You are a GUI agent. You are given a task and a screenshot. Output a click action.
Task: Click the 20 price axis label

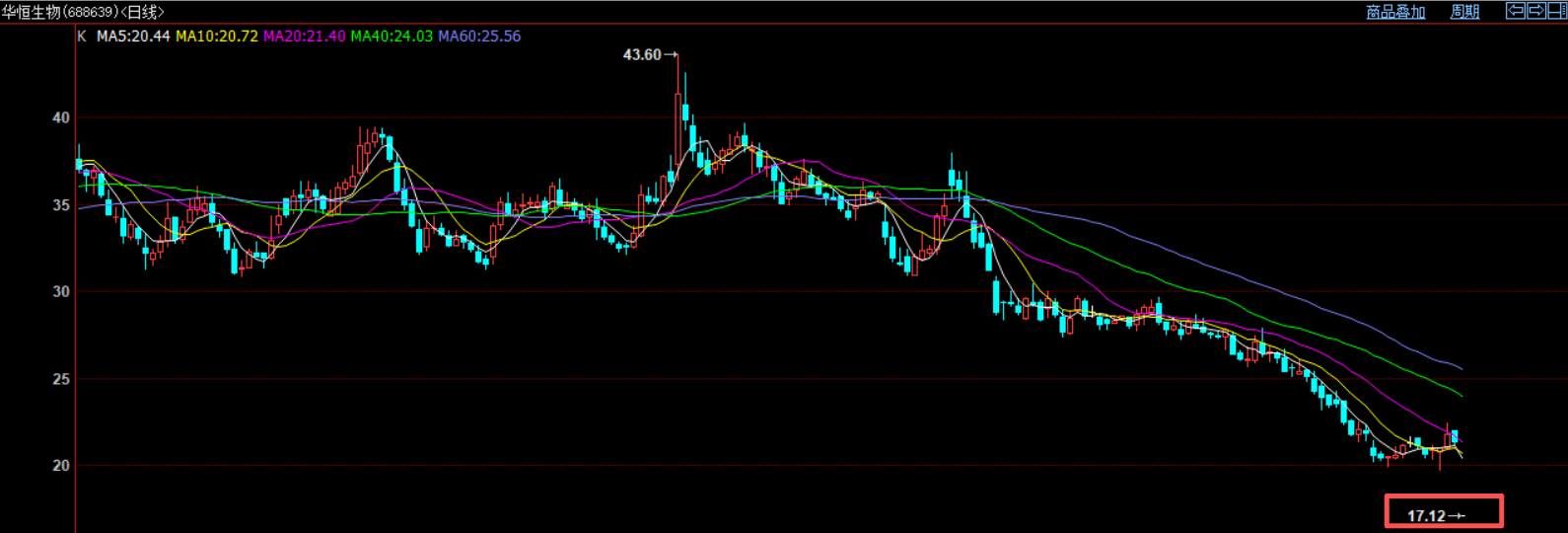click(61, 466)
